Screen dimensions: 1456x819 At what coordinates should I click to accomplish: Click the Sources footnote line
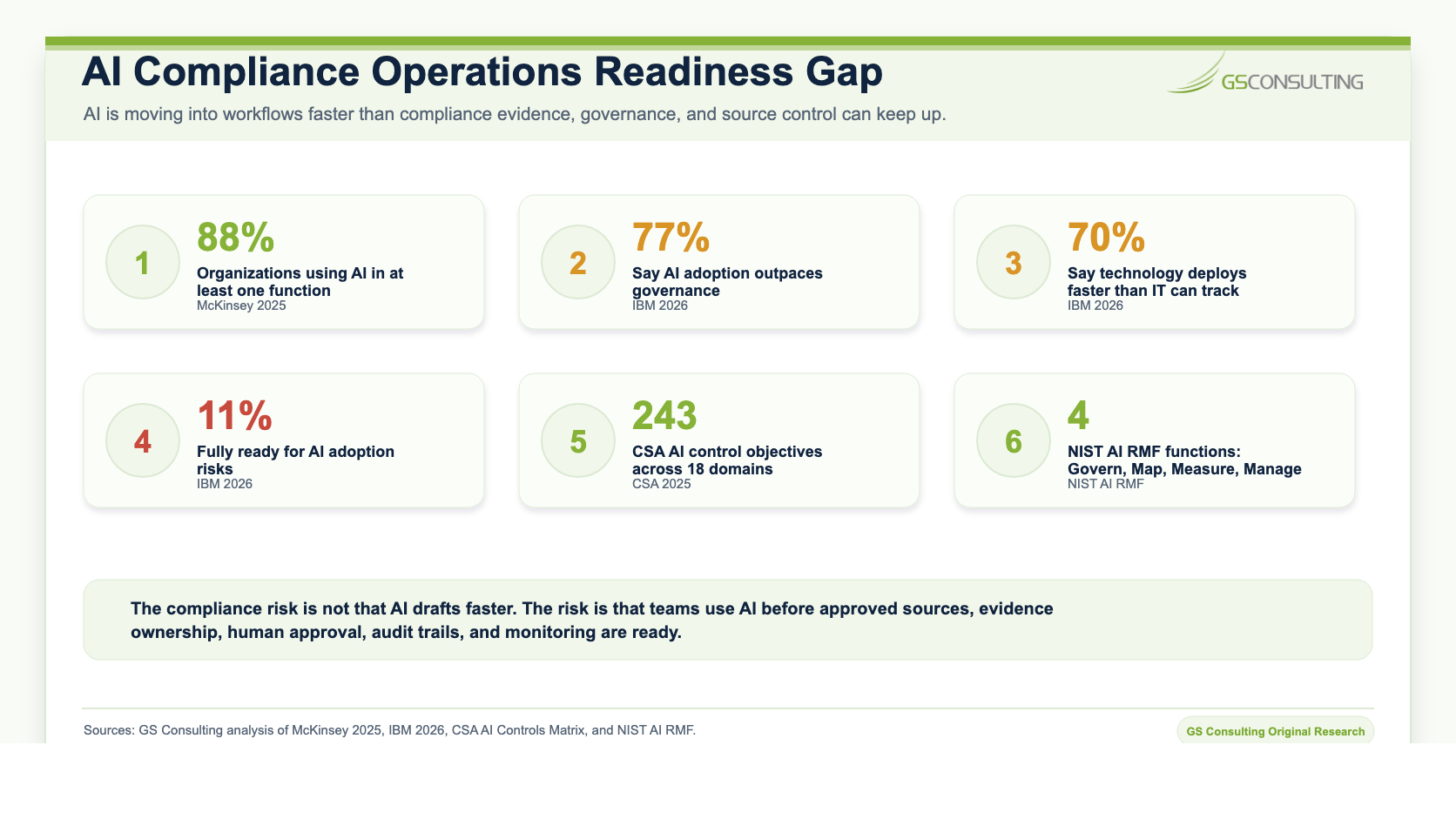[x=389, y=730]
